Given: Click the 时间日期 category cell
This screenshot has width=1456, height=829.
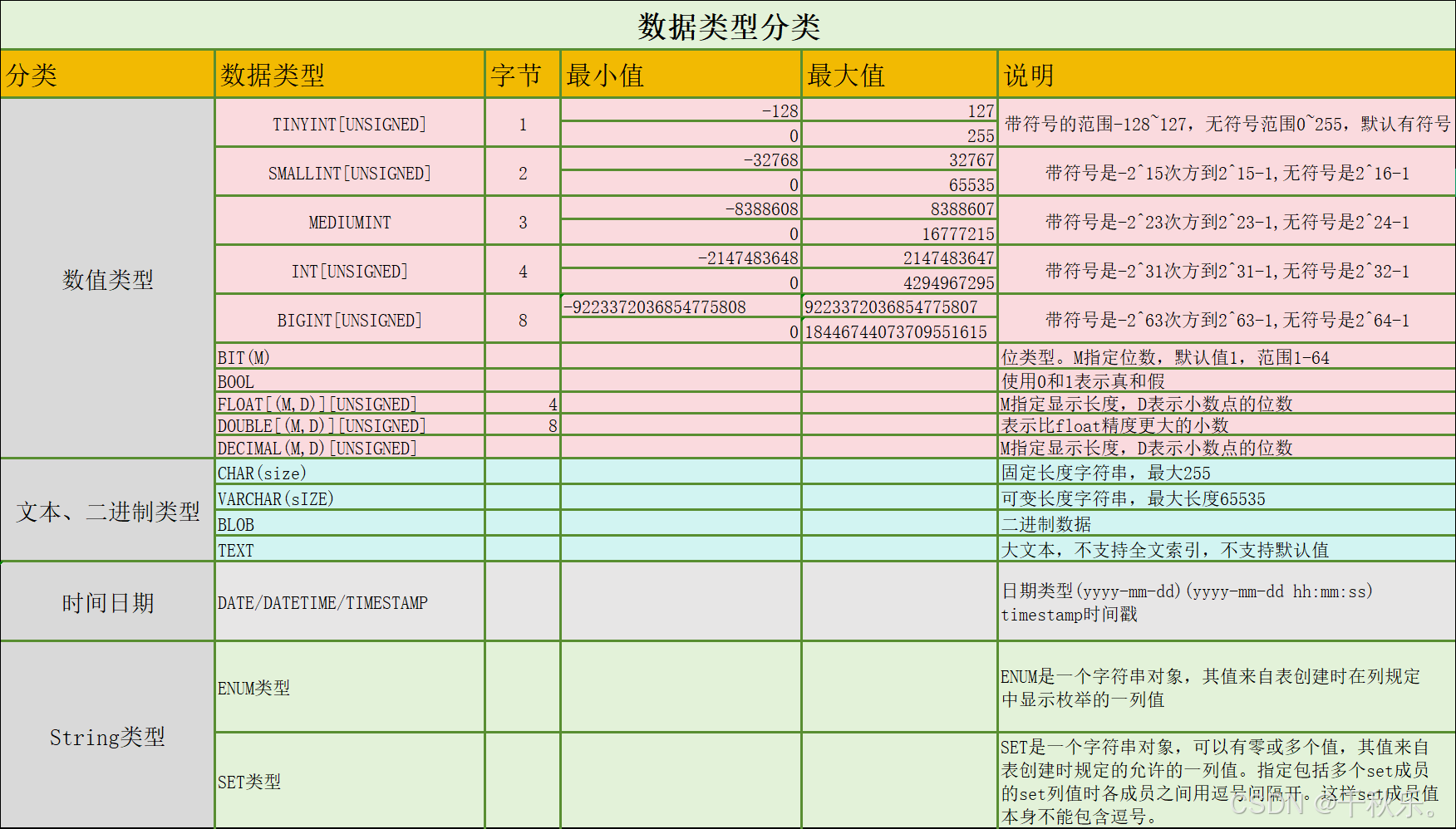Looking at the screenshot, I should tap(107, 602).
